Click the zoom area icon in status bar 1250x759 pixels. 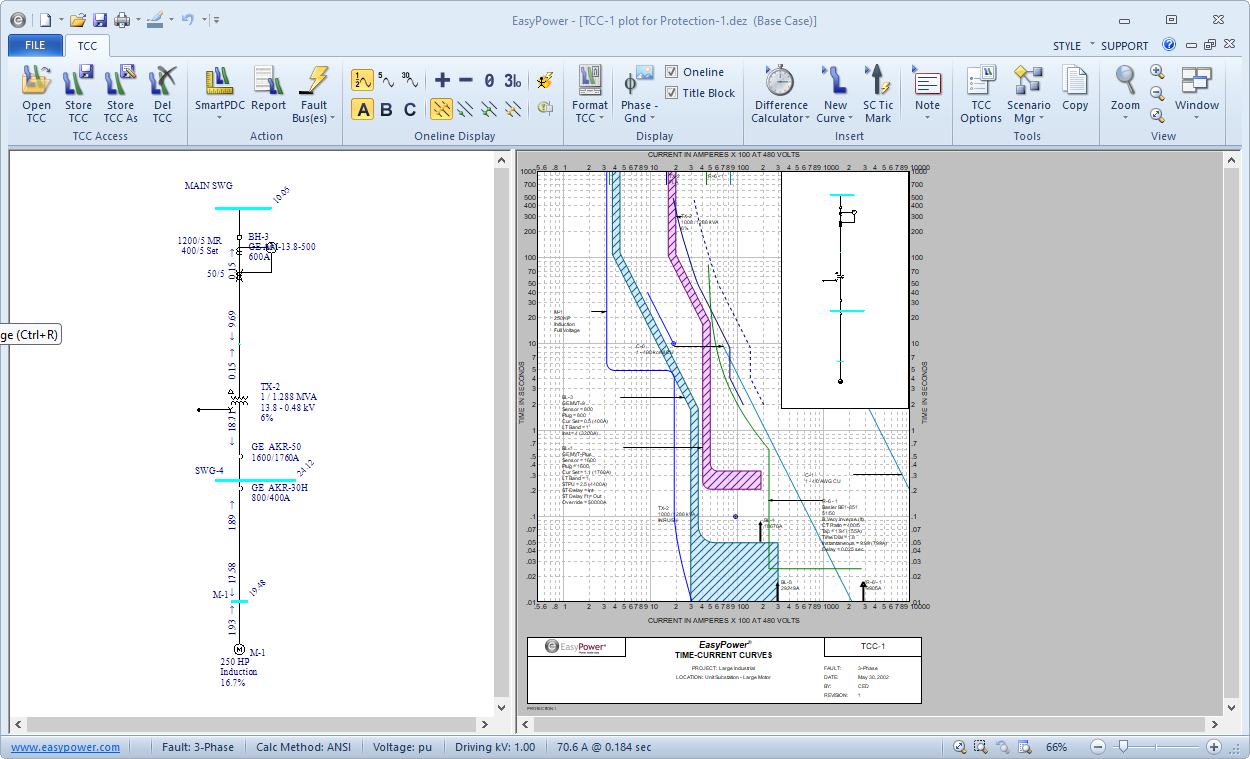pos(981,747)
